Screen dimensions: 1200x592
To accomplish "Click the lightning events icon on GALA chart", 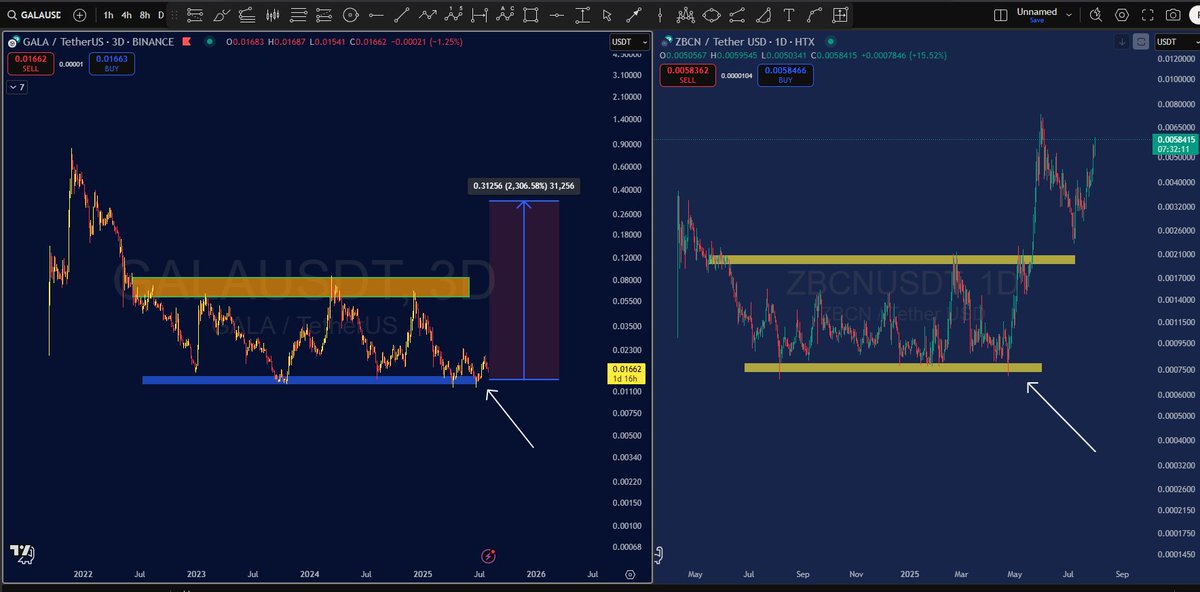I will coord(488,556).
